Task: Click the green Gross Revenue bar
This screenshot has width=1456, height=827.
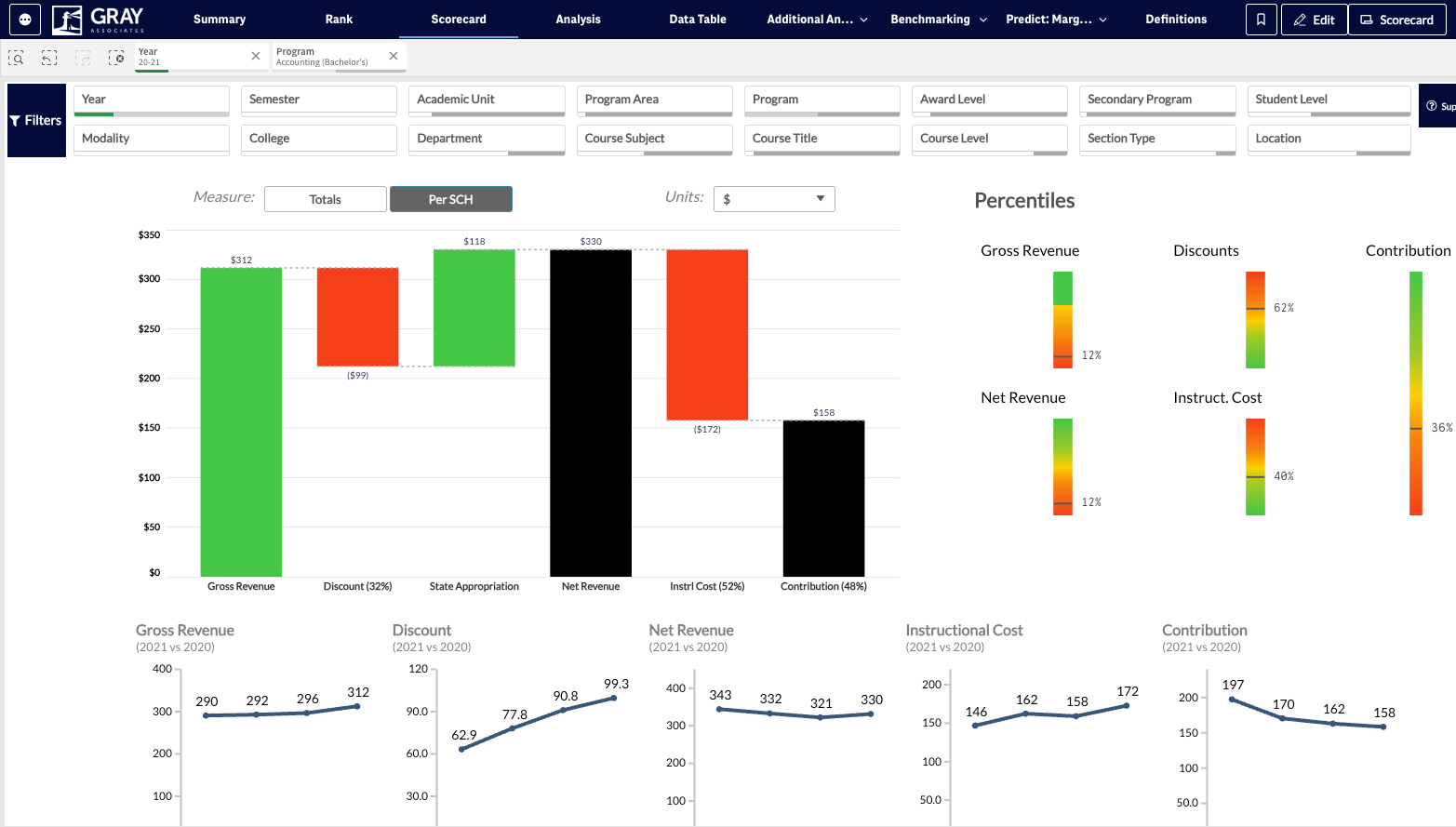Action: point(241,422)
